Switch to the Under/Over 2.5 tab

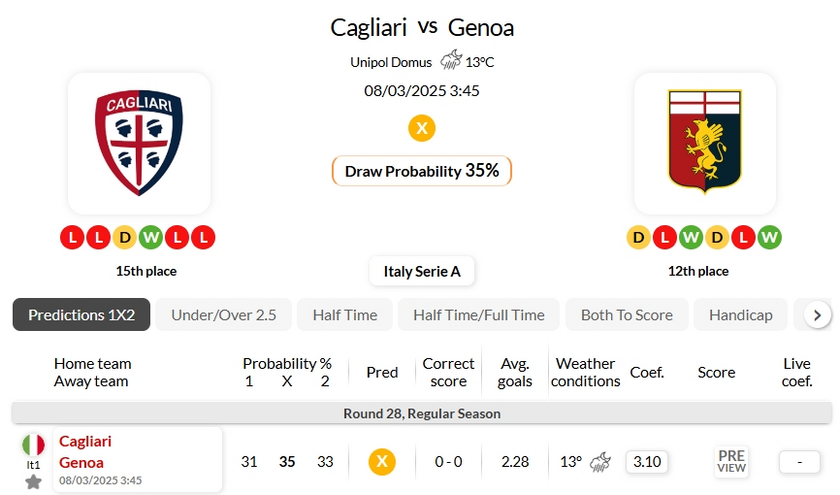tap(224, 314)
